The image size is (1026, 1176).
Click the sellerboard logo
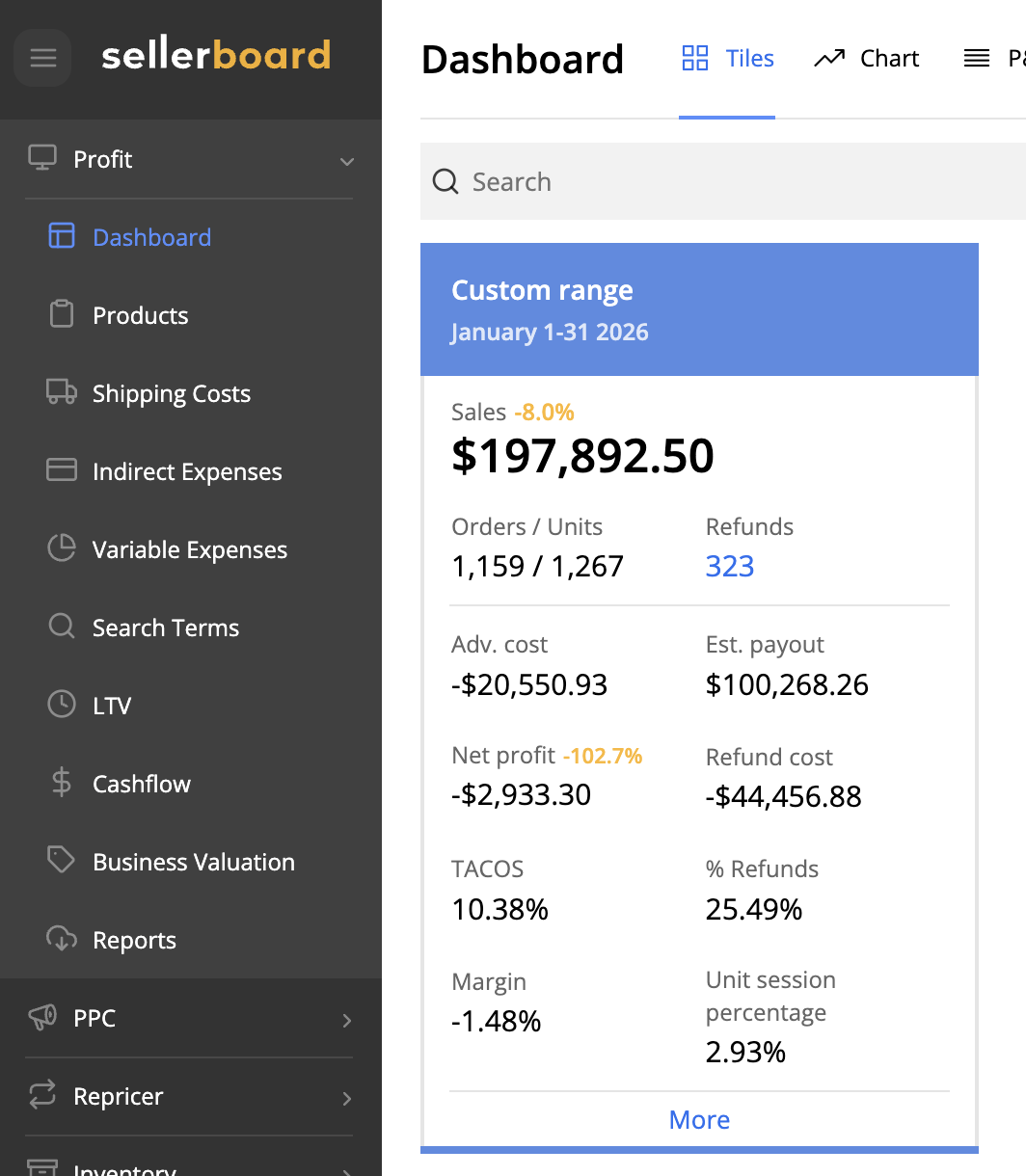tap(216, 56)
